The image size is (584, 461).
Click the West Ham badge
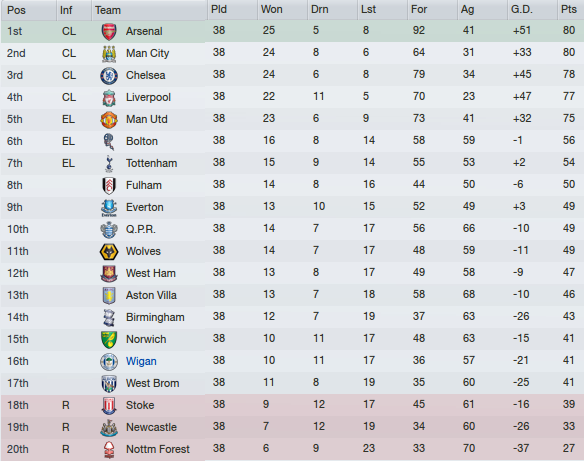[x=109, y=273]
